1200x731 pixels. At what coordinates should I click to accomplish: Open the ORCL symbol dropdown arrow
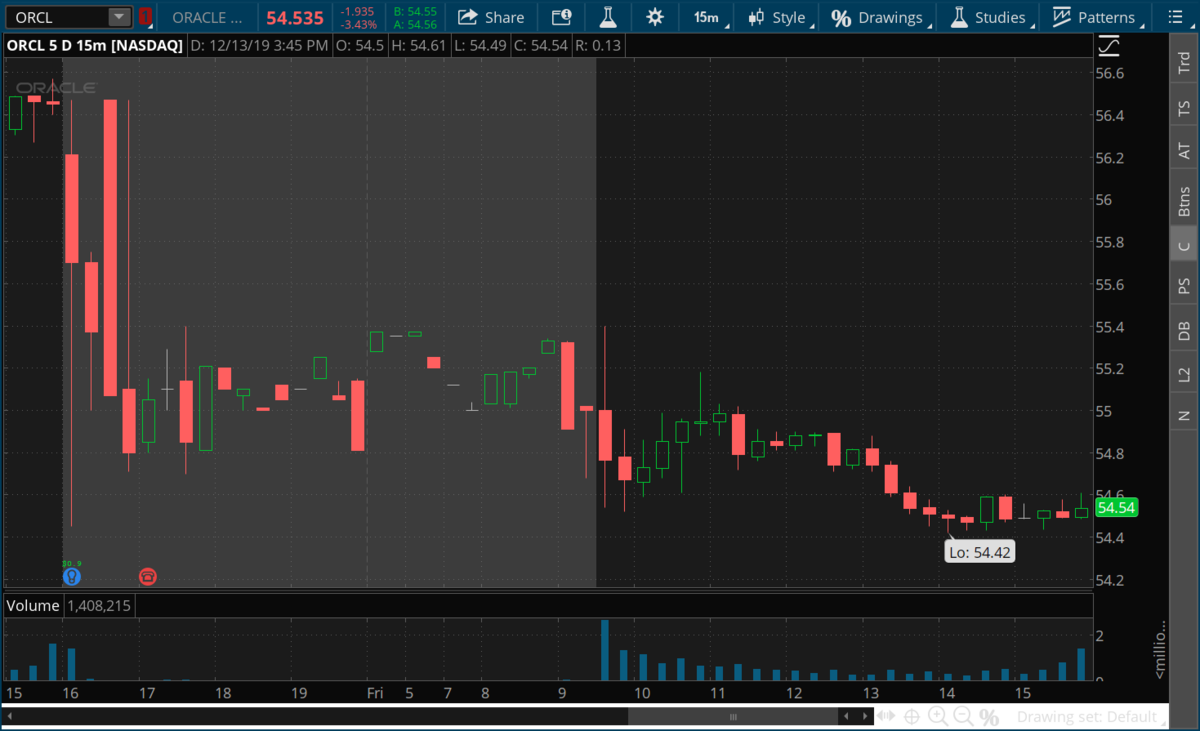pos(119,17)
